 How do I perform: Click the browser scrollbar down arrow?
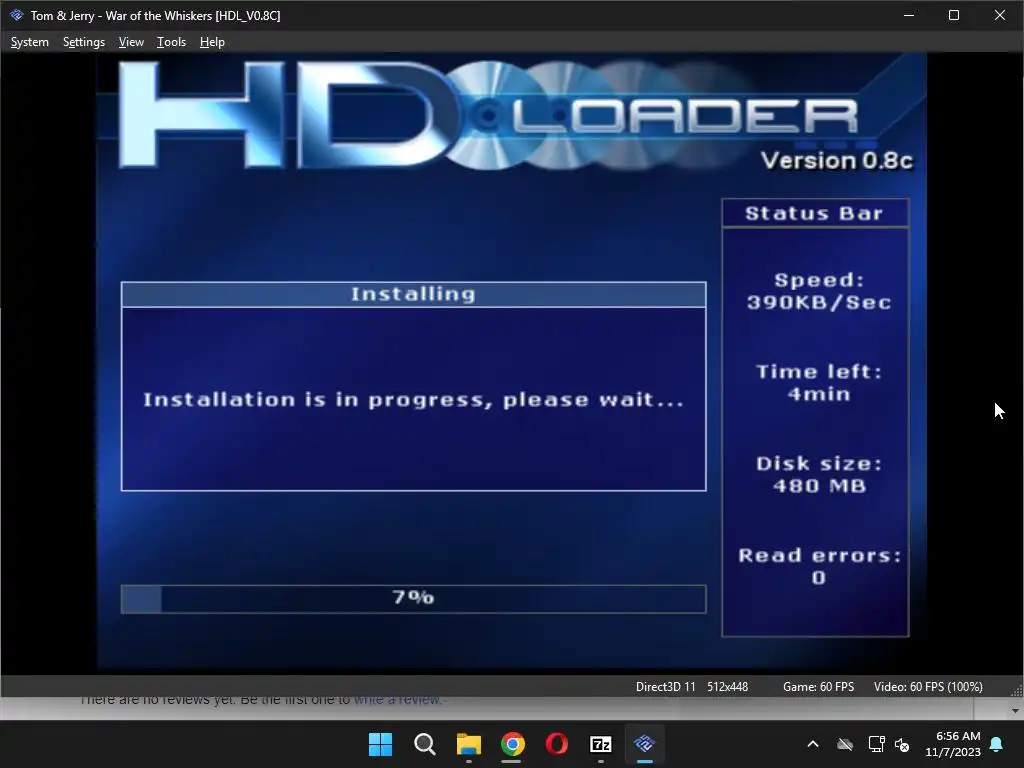coord(1015,711)
